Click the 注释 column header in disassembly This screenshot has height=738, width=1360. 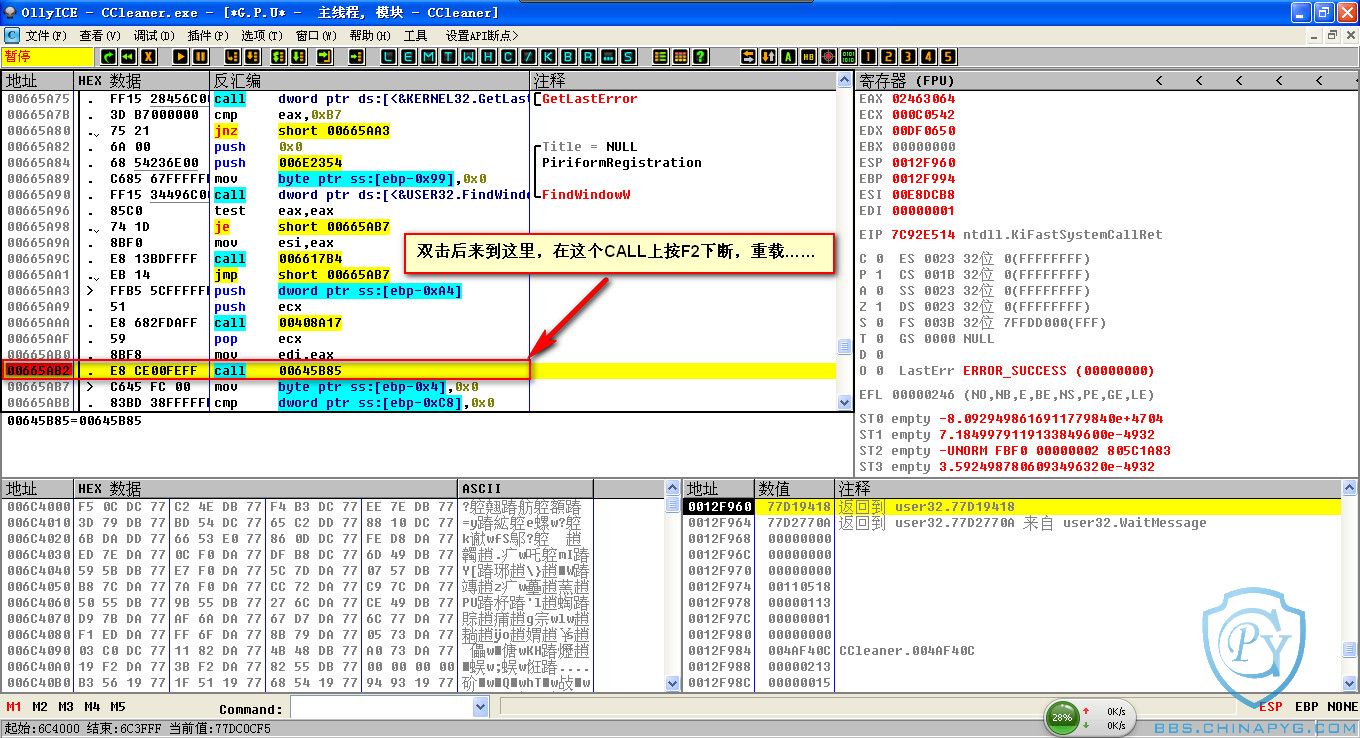click(x=684, y=81)
